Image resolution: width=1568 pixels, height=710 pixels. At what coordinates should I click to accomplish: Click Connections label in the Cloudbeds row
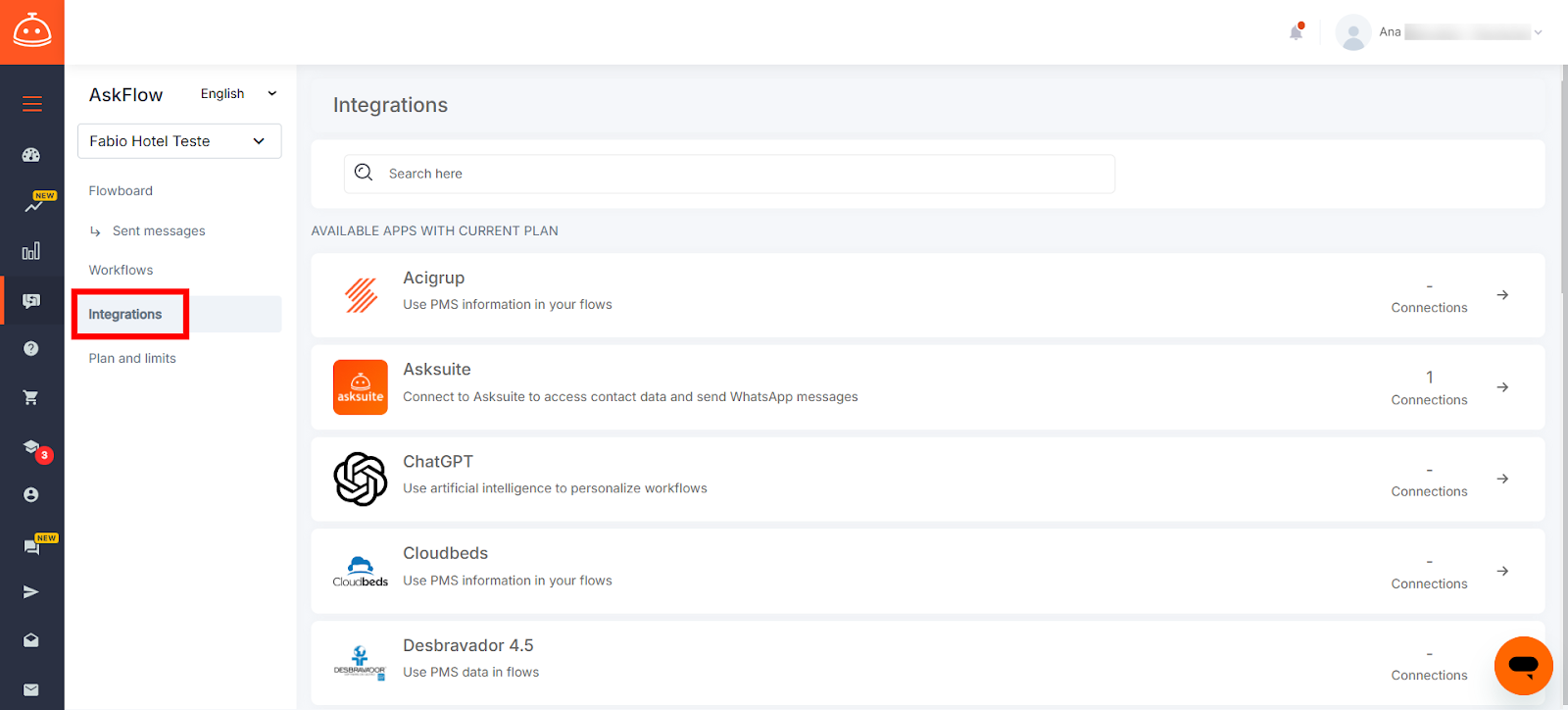1430,584
